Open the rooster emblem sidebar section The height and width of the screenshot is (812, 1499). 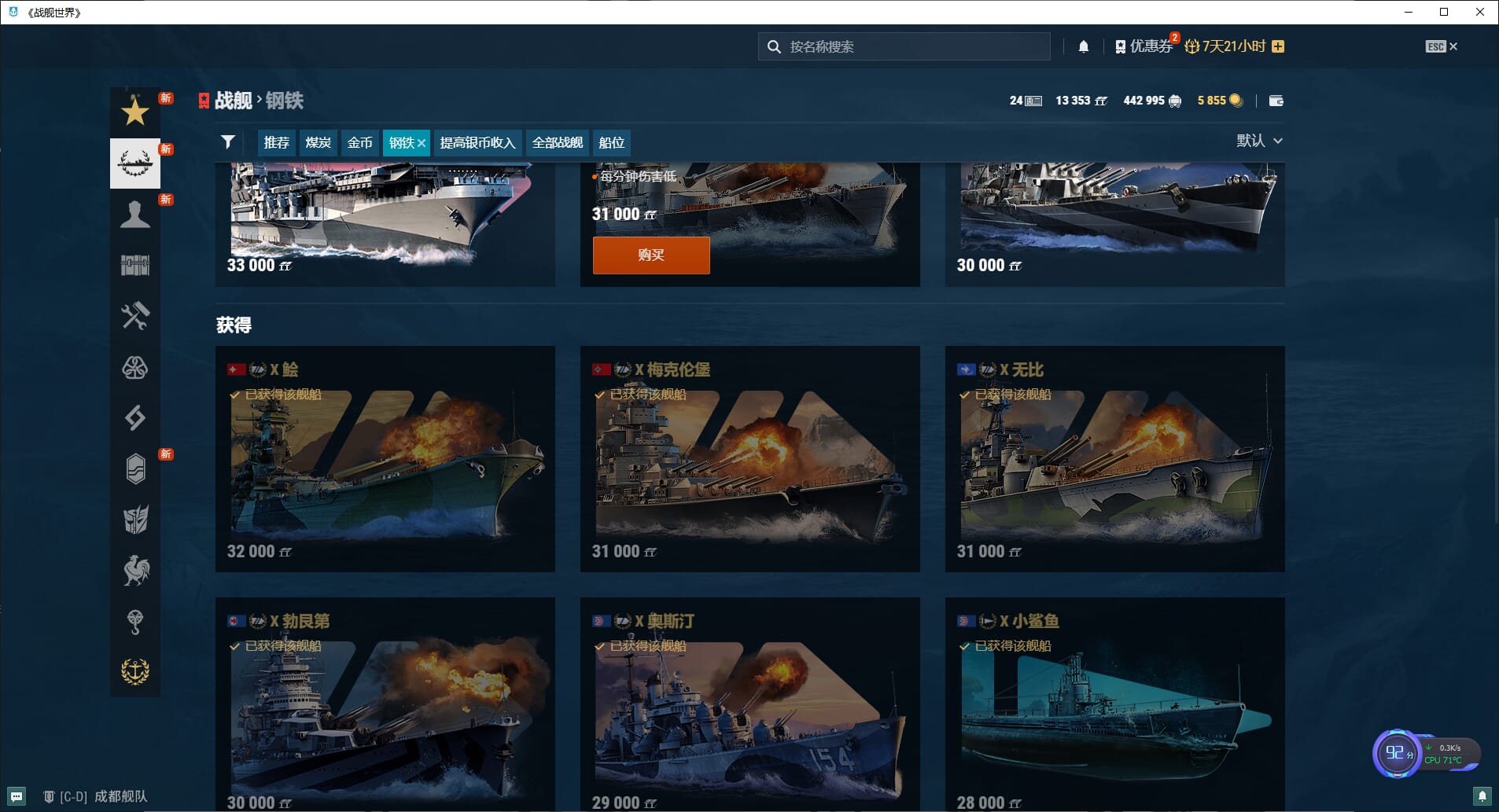(x=134, y=571)
